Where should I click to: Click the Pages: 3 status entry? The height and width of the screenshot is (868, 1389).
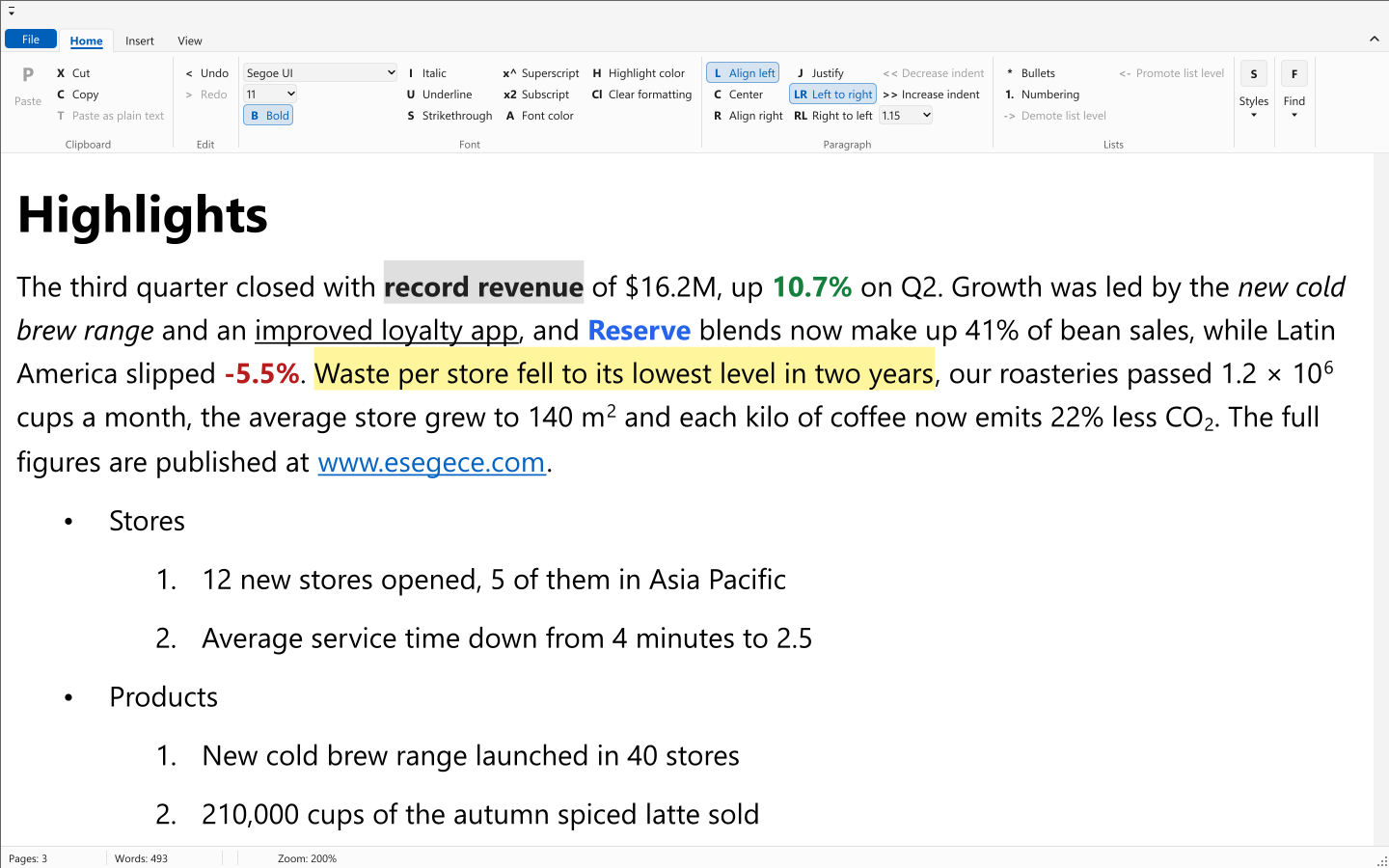(28, 858)
